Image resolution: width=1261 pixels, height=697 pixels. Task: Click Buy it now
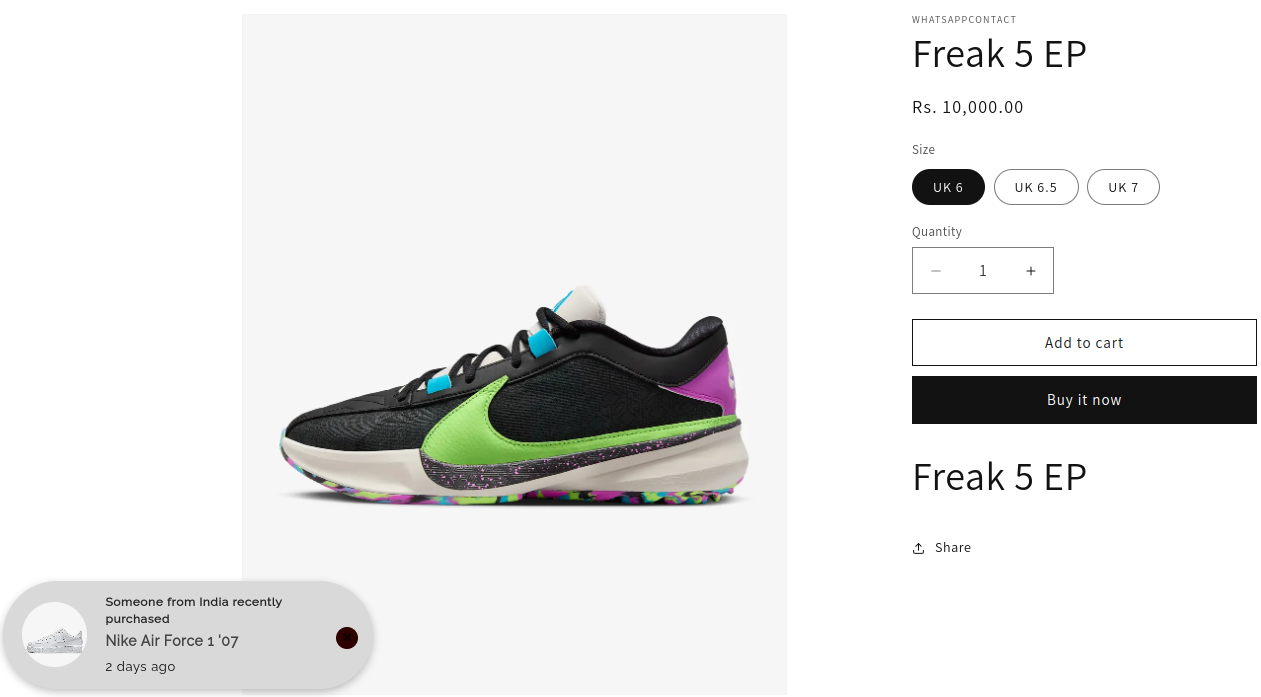tap(1084, 400)
